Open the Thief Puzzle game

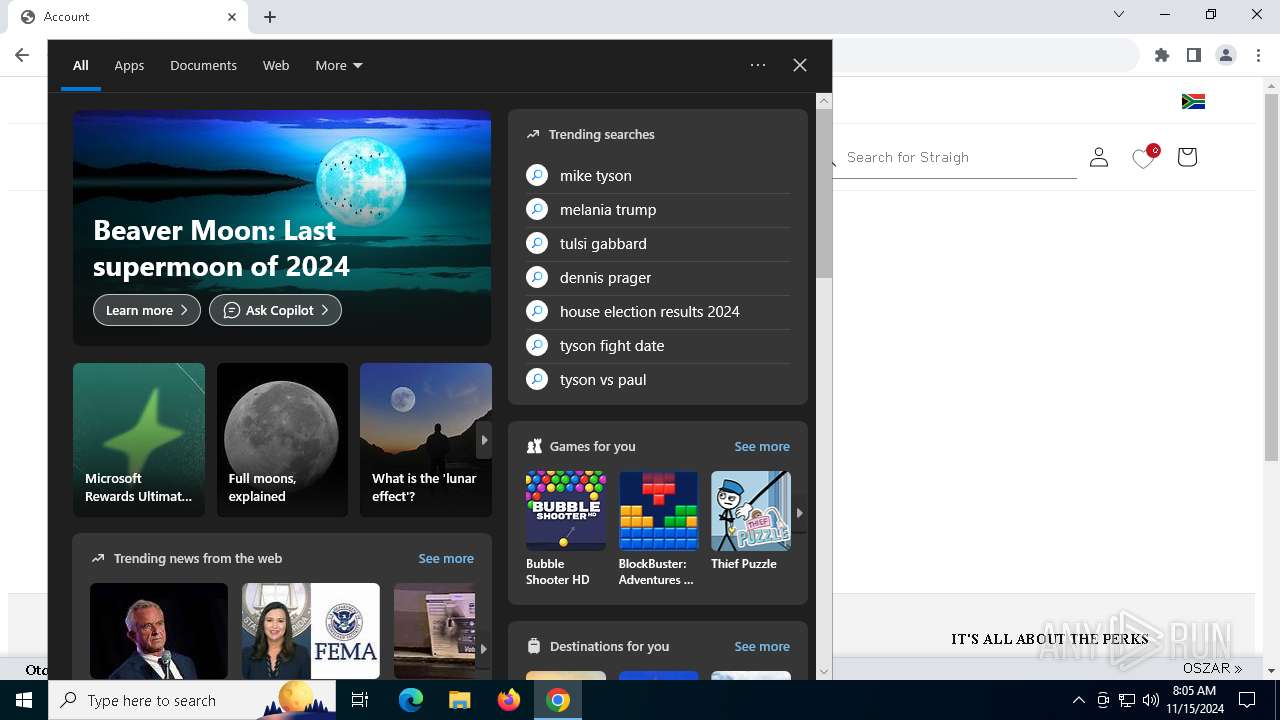pos(751,521)
